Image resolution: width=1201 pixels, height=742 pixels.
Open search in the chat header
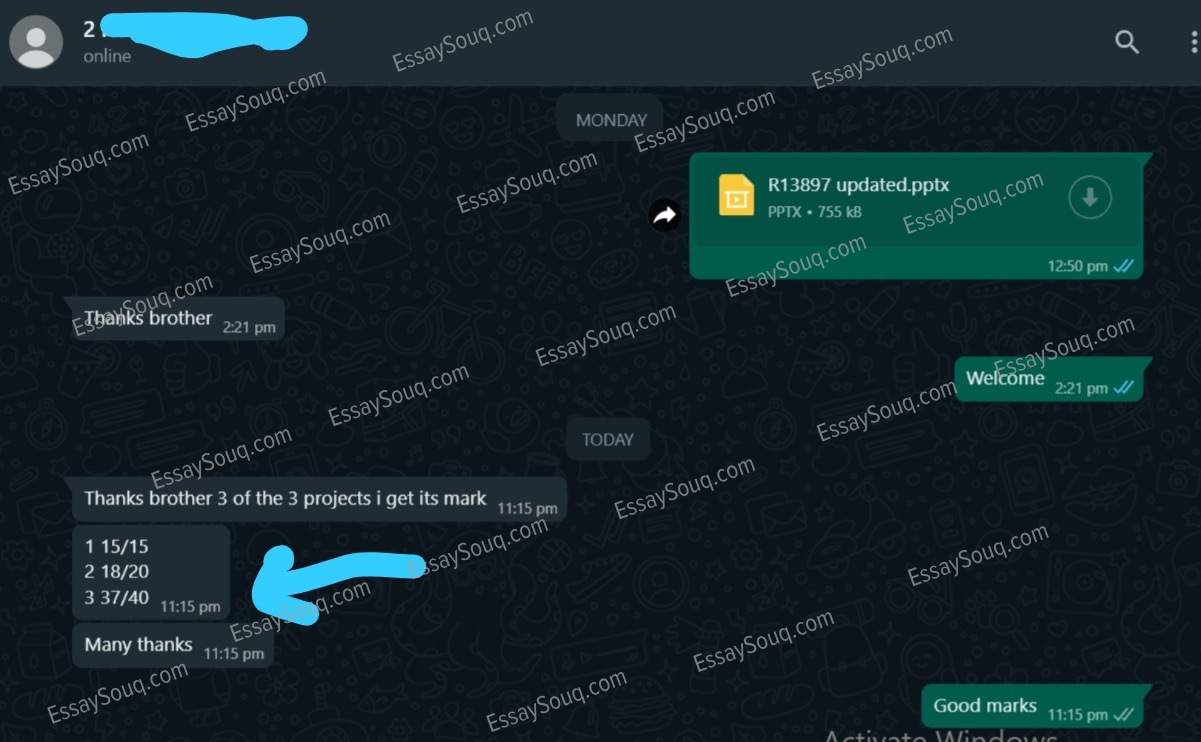pos(1127,42)
